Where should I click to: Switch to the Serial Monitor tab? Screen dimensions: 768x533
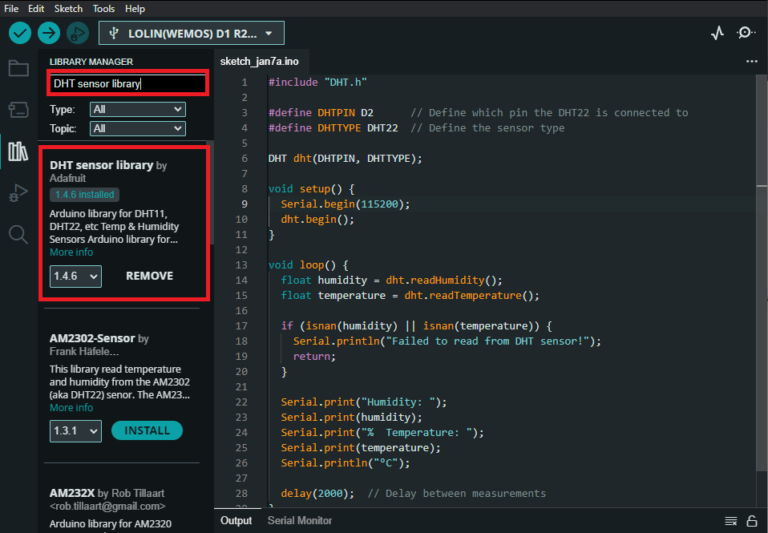(x=299, y=520)
